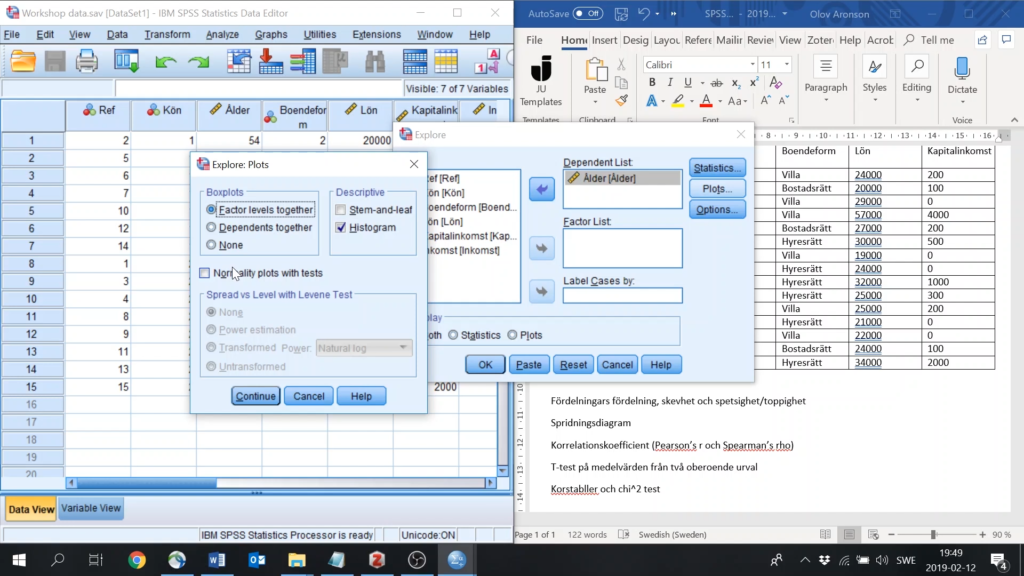Collapse the Word ribbon with the chevron
Image resolution: width=1024 pixels, height=576 pixels.
pyautogui.click(x=1014, y=120)
